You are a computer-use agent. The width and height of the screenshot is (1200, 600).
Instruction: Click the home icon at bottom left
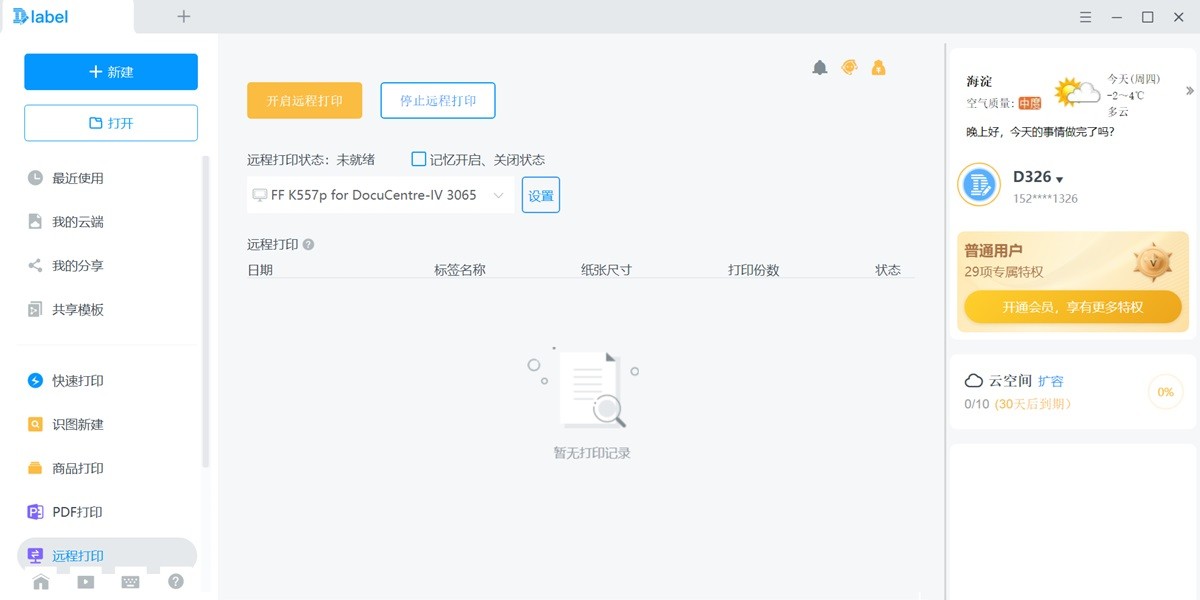[40, 582]
